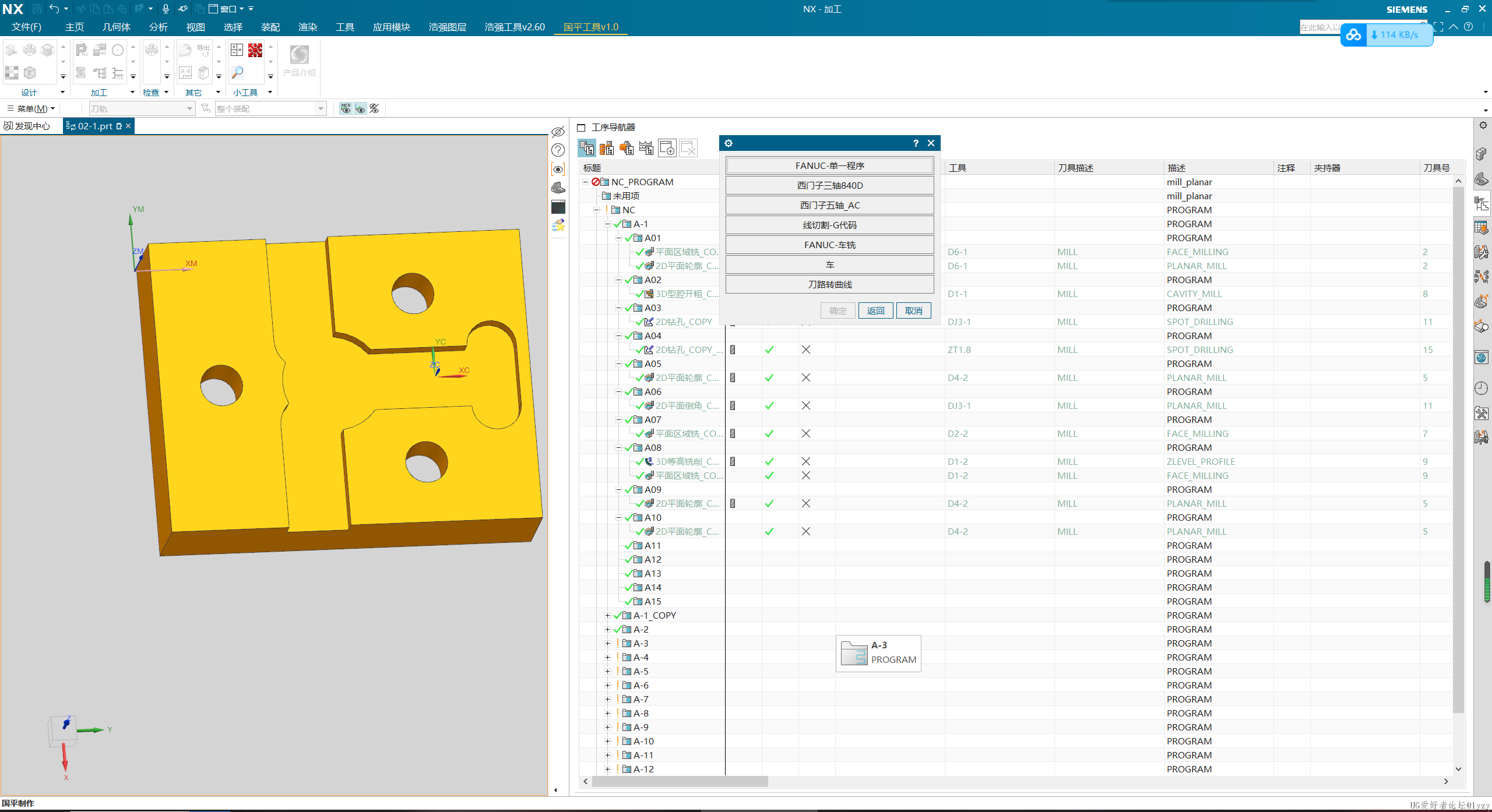Viewport: 1492px width, 812px height.
Task: Click the navigator vertical scrollbar
Action: click(x=1458, y=449)
